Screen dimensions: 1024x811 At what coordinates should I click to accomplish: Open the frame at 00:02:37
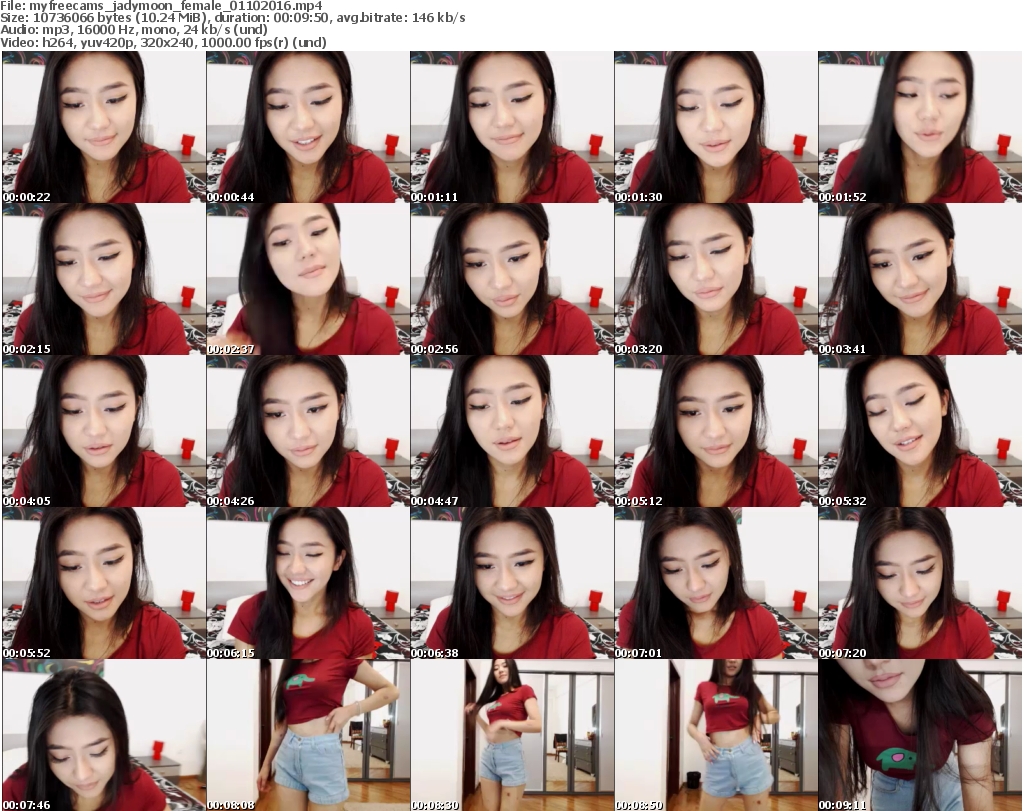click(x=308, y=279)
